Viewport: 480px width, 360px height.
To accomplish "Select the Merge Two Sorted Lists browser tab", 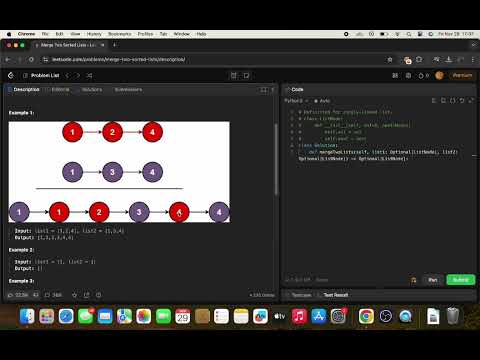I will pyautogui.click(x=69, y=45).
